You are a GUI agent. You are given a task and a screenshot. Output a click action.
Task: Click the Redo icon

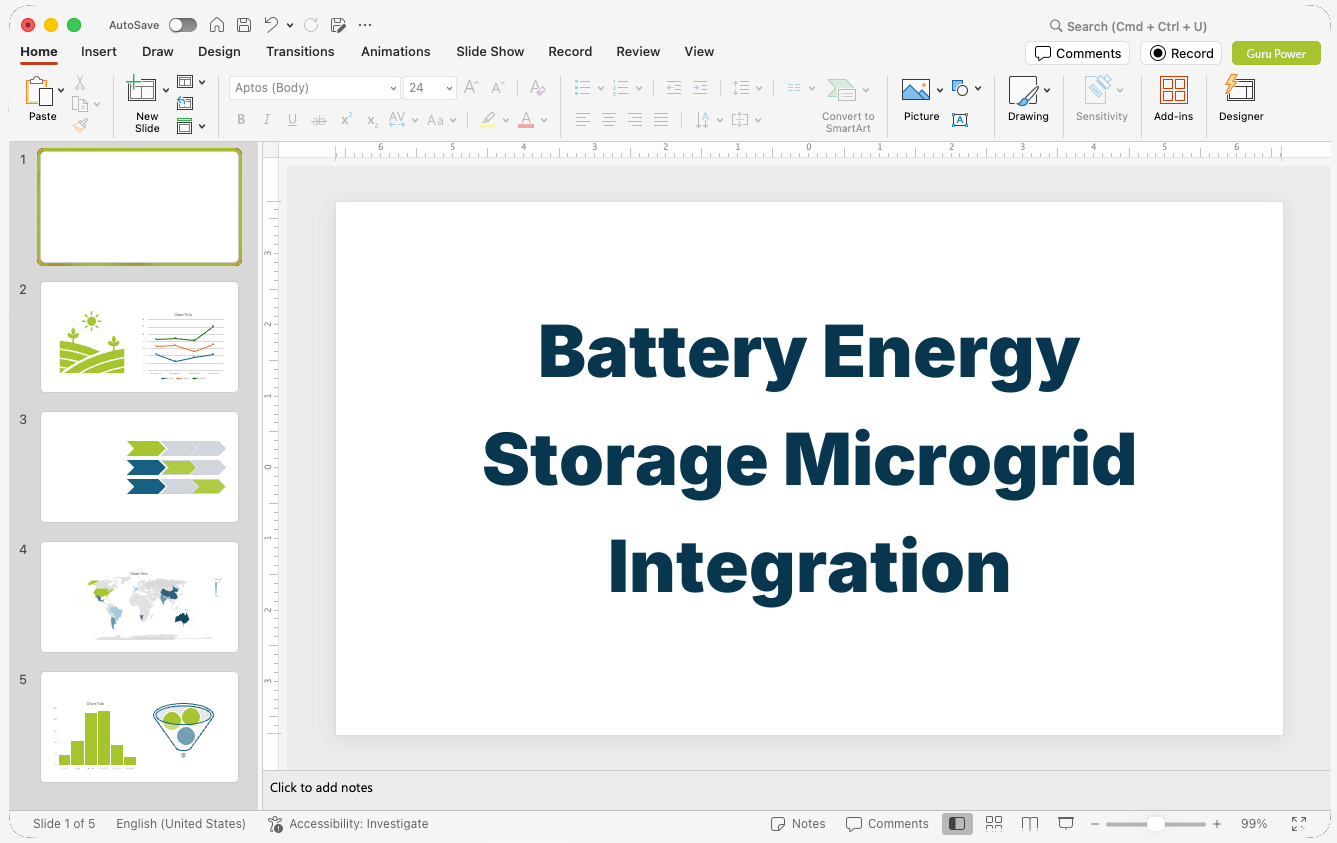pos(311,25)
